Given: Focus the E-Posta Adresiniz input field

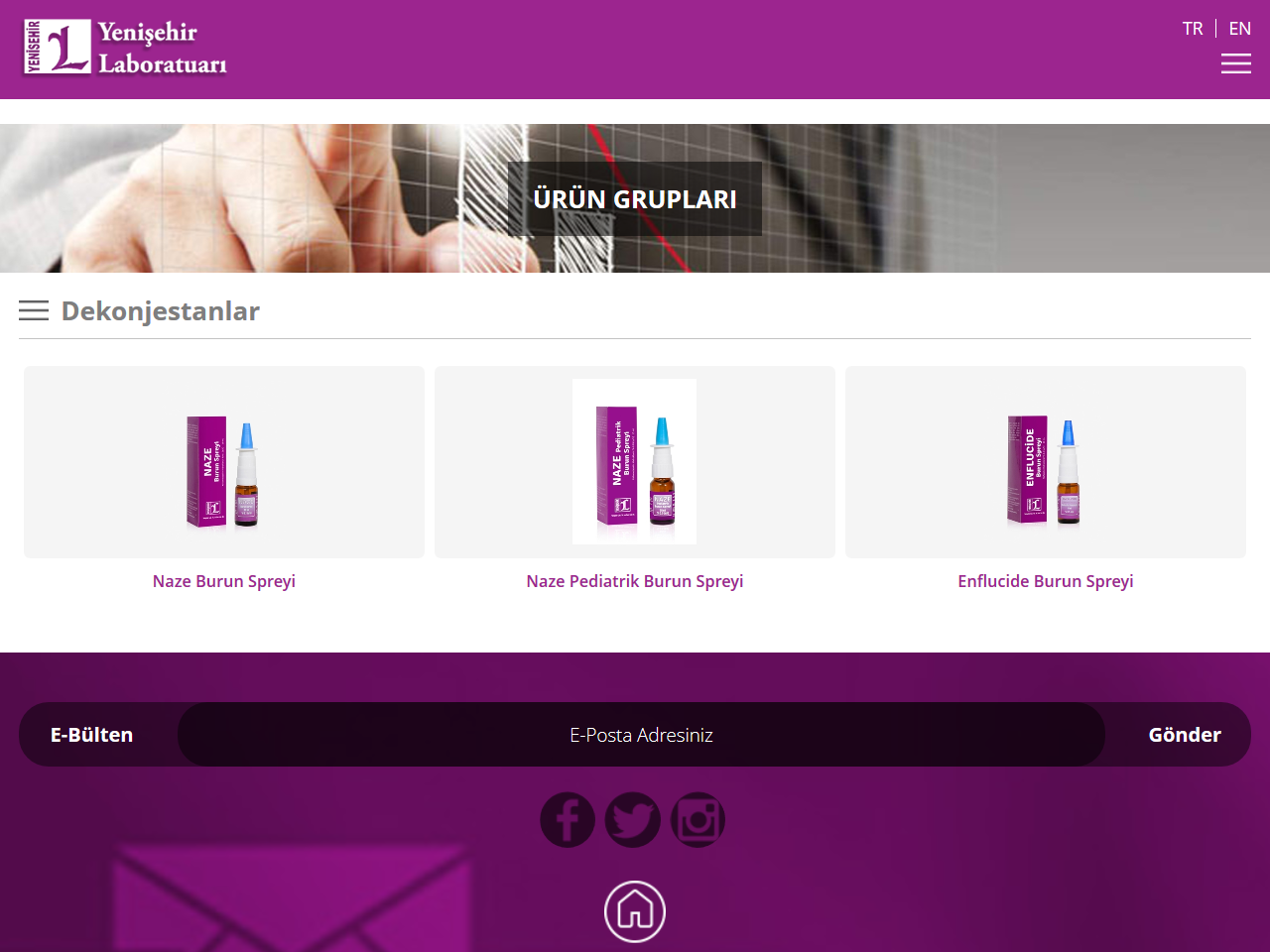Looking at the screenshot, I should point(641,735).
